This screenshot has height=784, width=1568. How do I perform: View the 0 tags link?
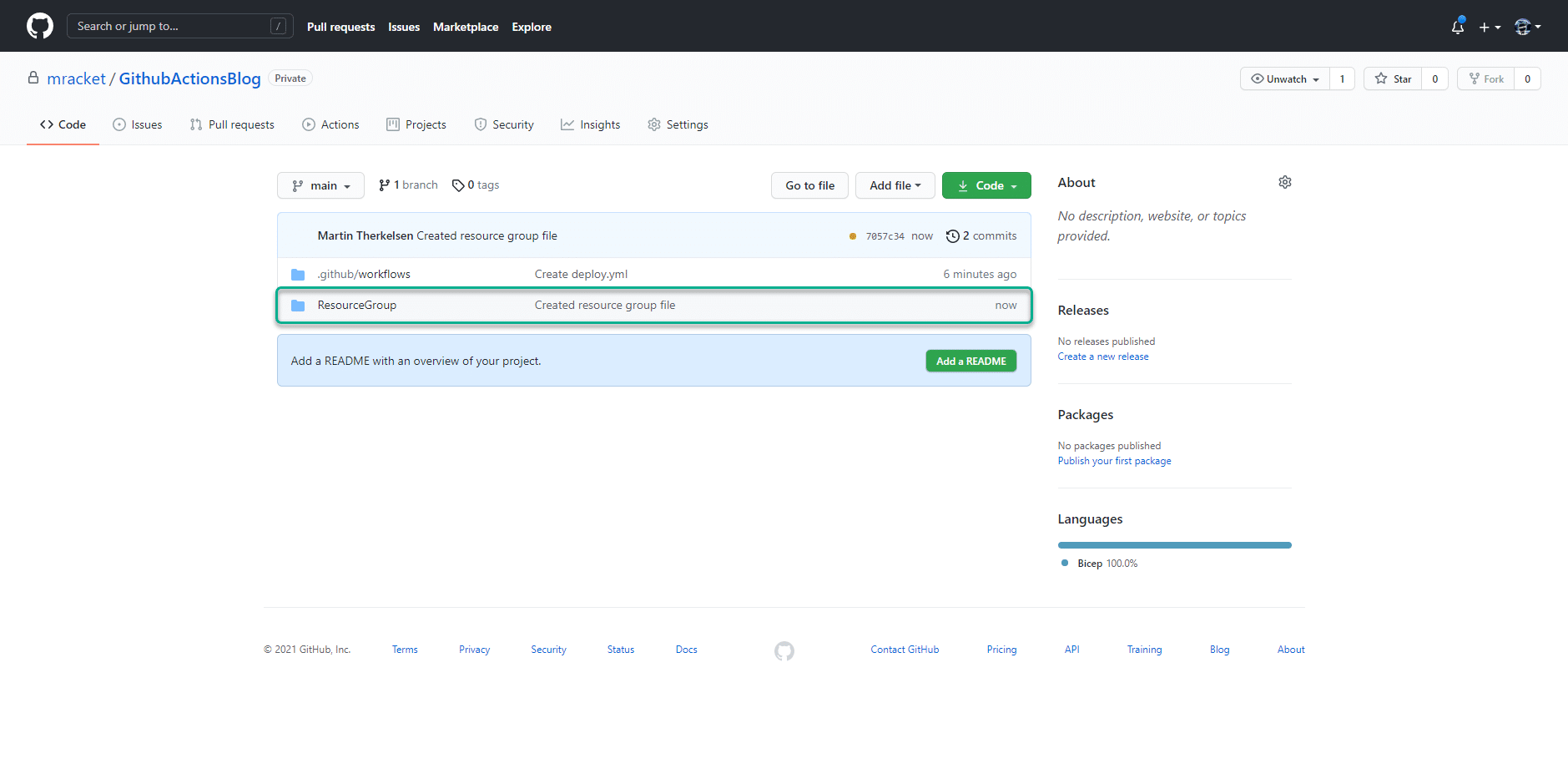[x=476, y=185]
